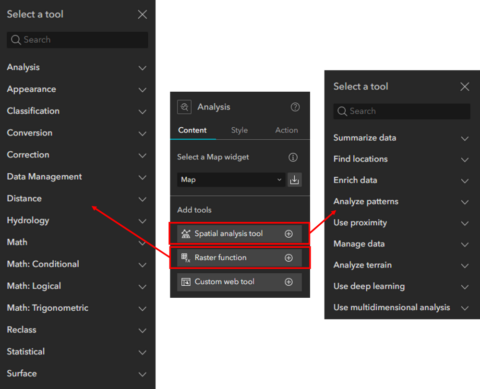Expand Find locations chevron
Viewport: 480px width, 389px height.
[465, 160]
